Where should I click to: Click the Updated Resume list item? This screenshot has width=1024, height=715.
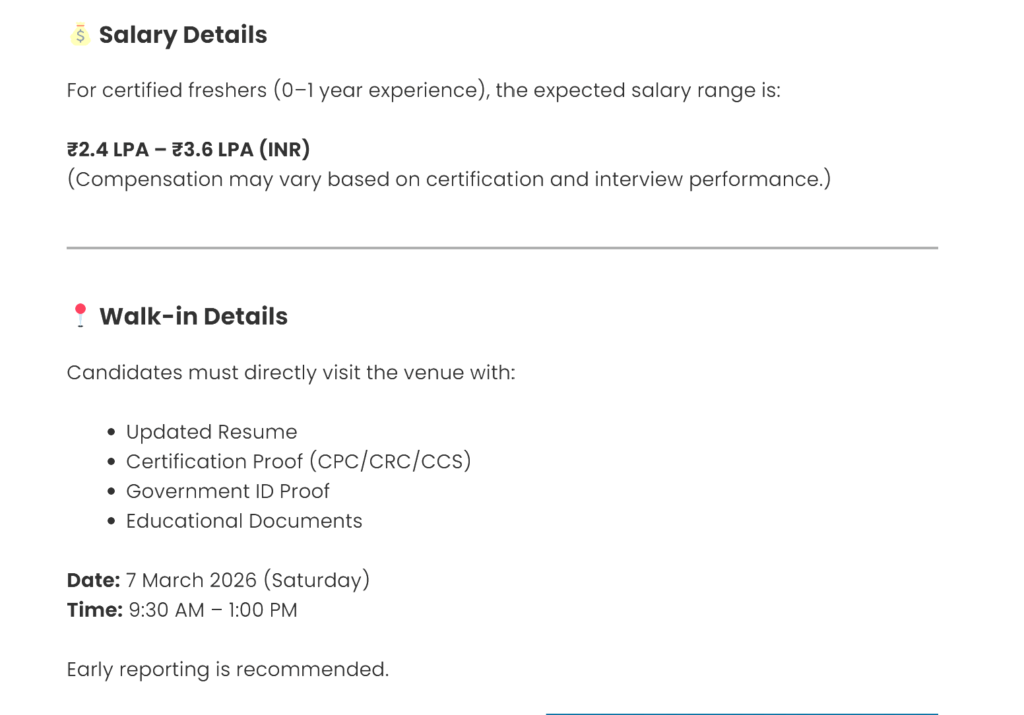pyautogui.click(x=211, y=432)
